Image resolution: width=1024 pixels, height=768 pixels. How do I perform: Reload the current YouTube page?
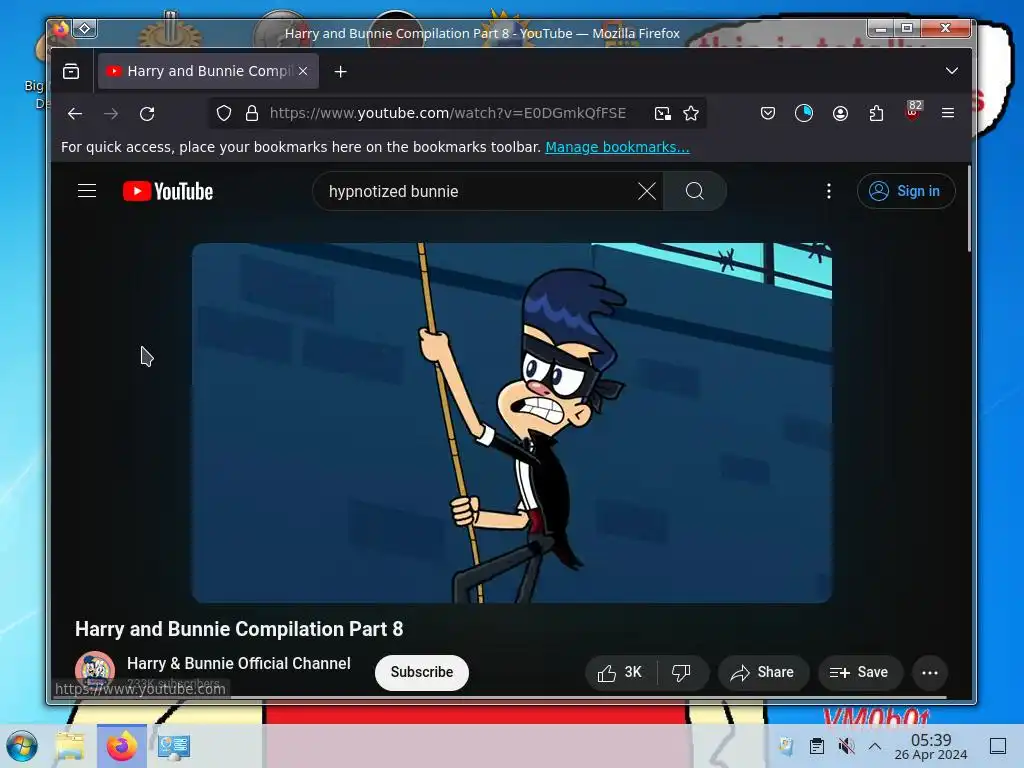(148, 114)
